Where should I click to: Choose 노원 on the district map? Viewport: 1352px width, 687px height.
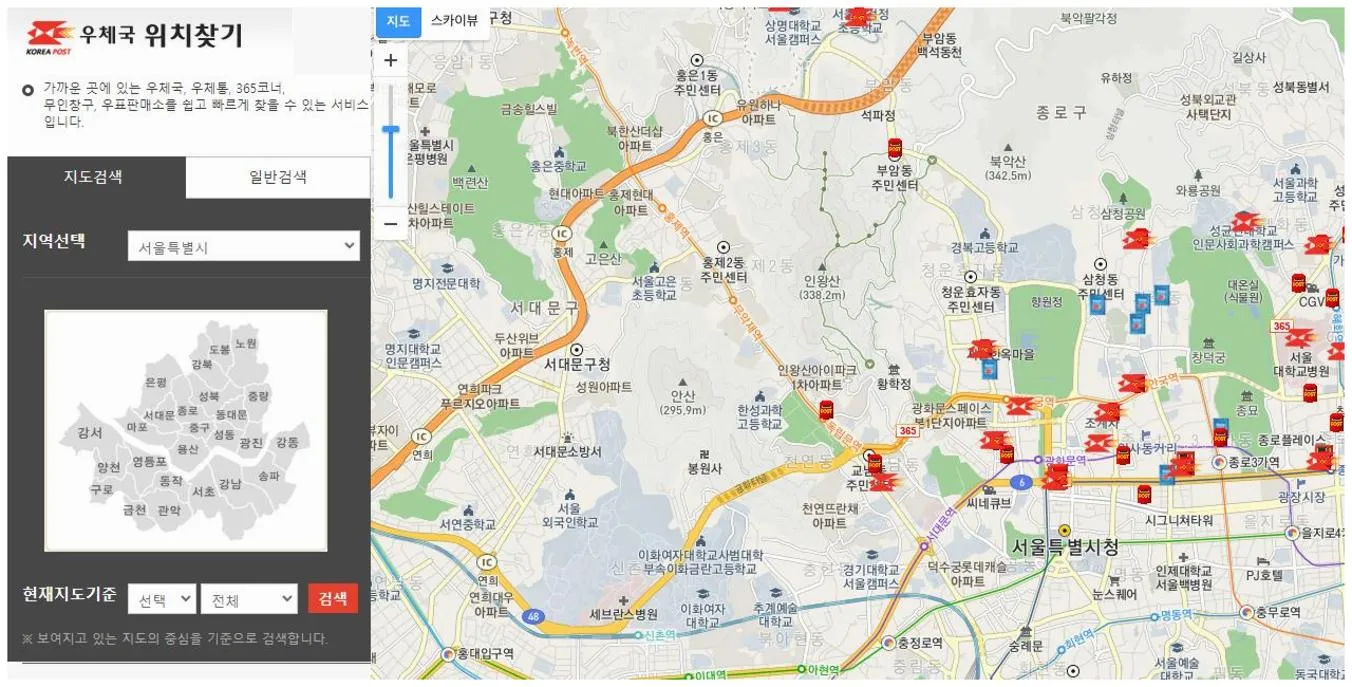pyautogui.click(x=246, y=343)
